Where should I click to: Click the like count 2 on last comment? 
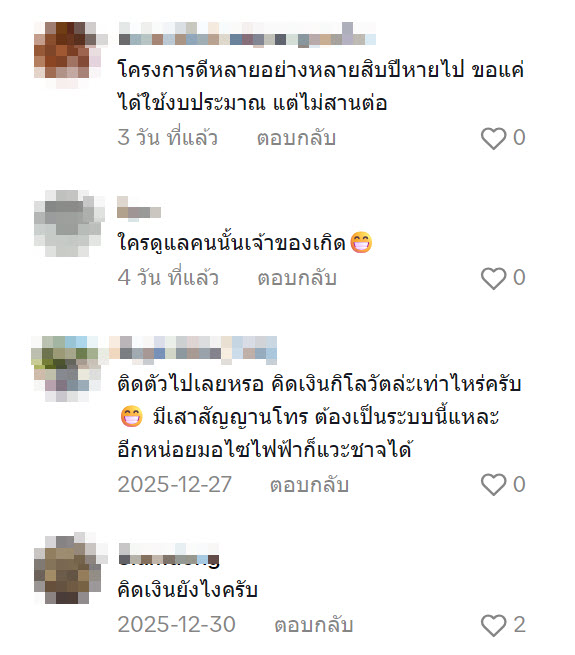pos(519,625)
